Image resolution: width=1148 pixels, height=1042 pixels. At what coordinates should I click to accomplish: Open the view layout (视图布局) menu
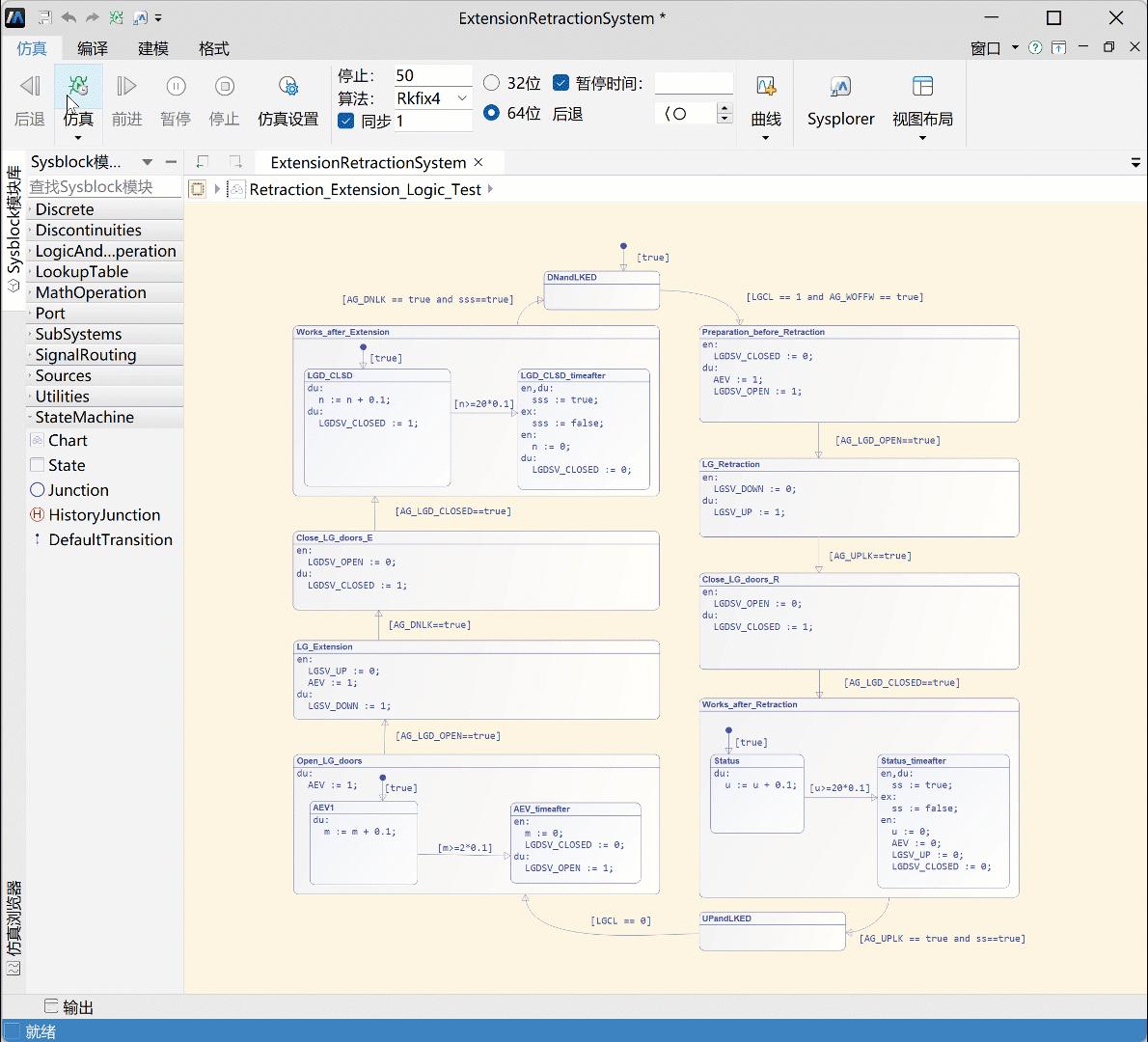(921, 88)
